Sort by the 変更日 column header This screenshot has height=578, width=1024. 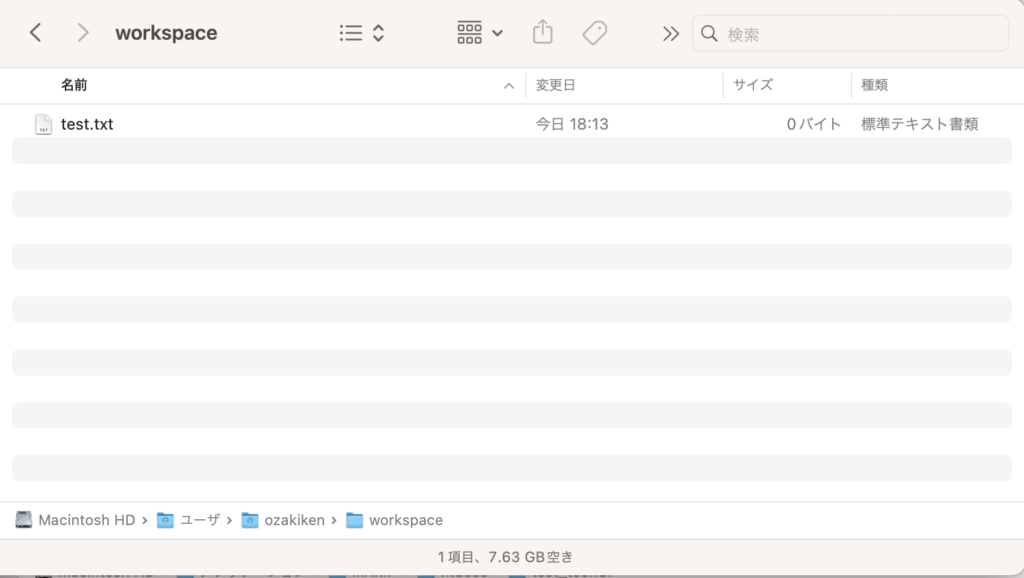point(555,86)
